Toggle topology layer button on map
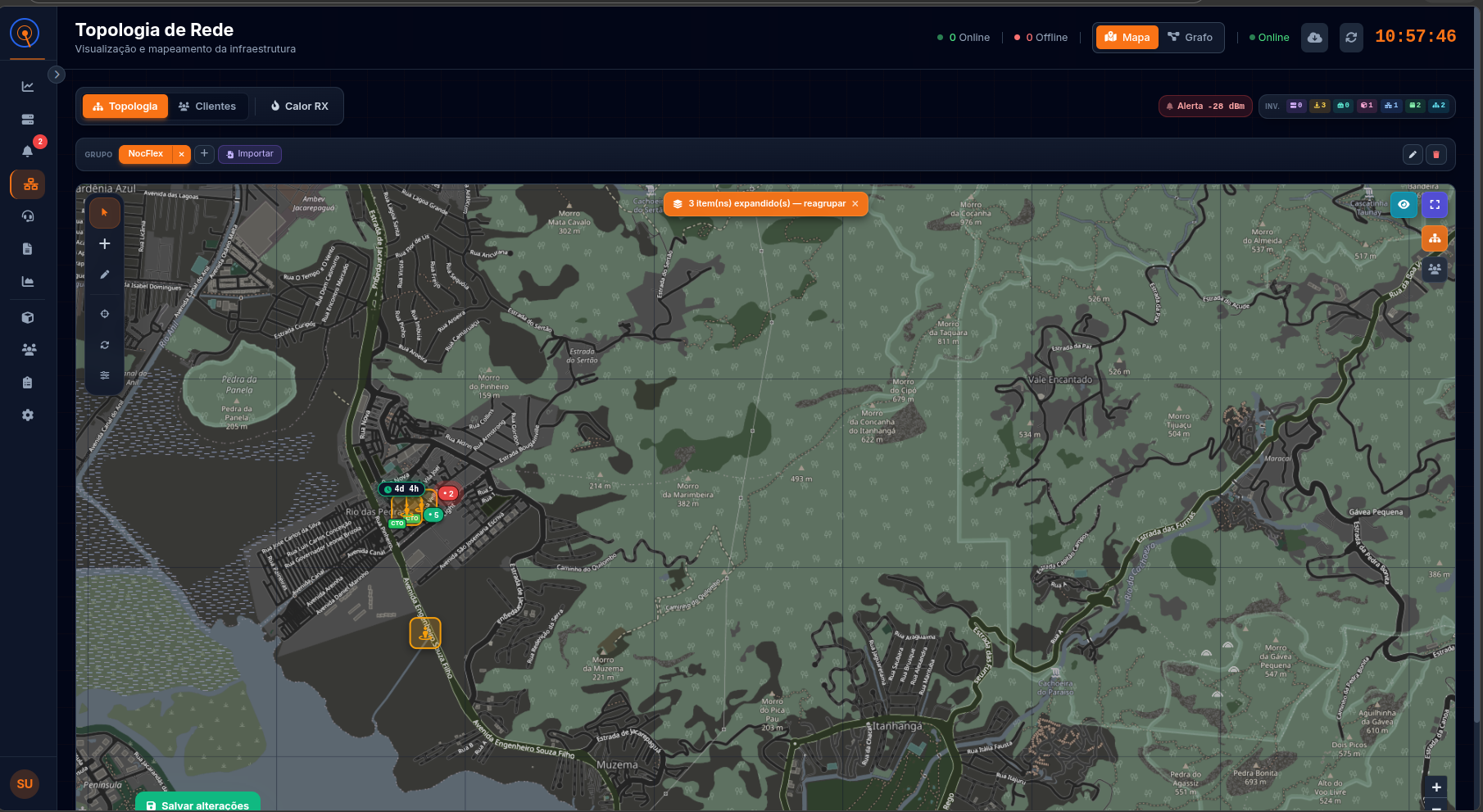The width and height of the screenshot is (1483, 812). tap(1435, 238)
